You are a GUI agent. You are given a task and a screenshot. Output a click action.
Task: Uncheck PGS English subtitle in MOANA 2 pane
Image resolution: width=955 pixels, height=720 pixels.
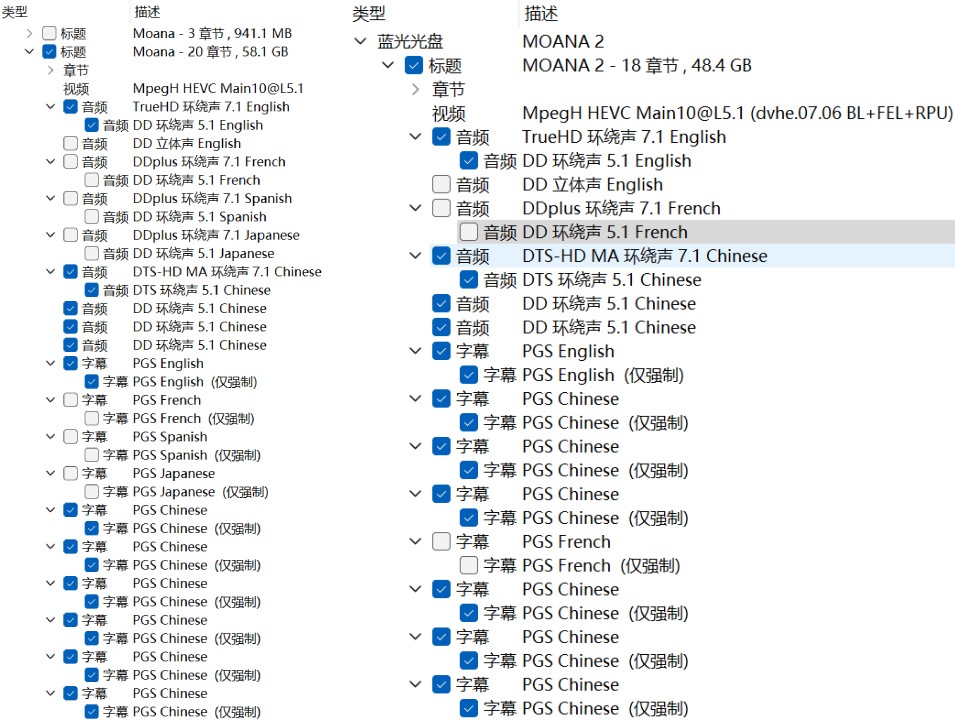coord(441,351)
